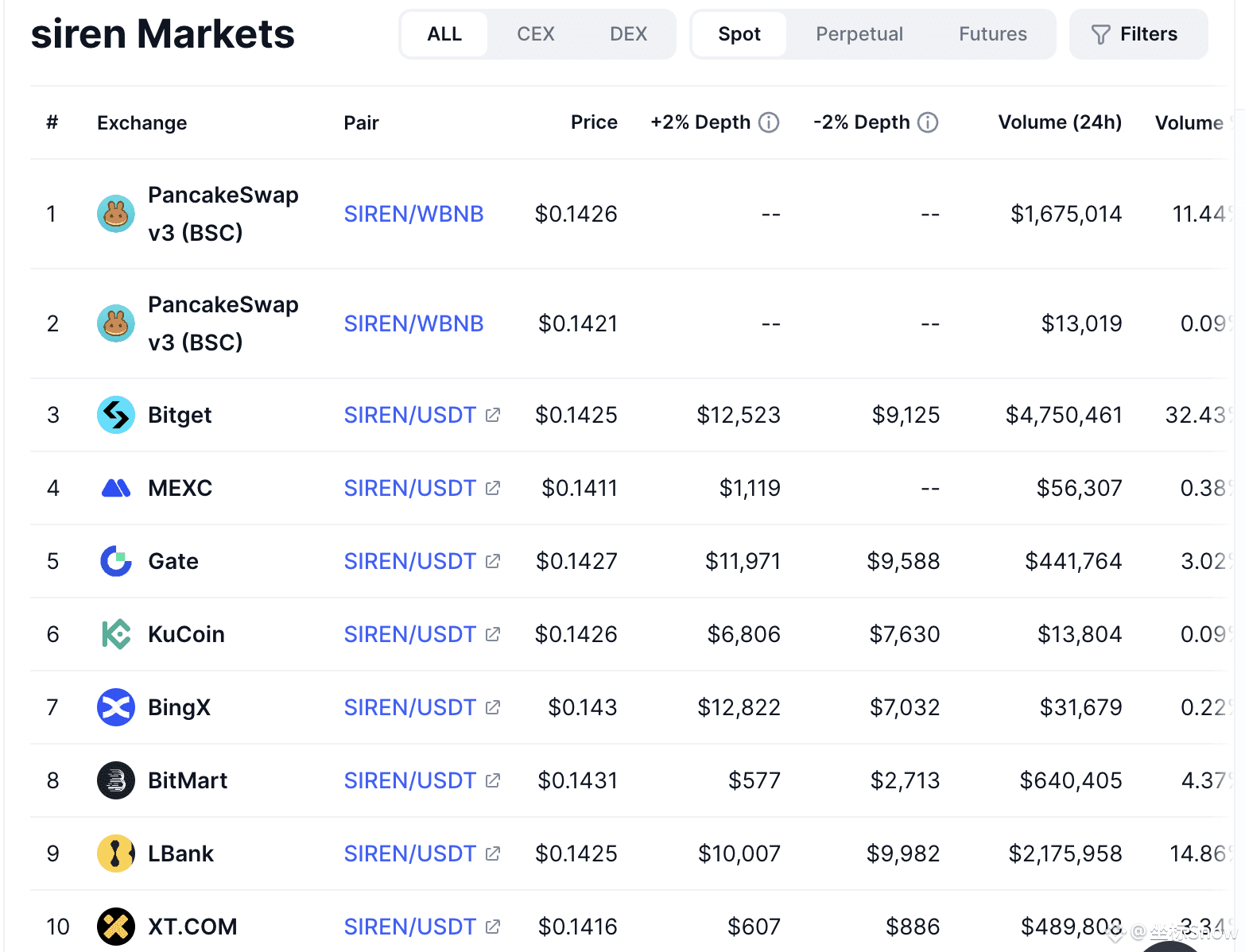Click the +2% Depth info icon
This screenshot has height=952, width=1245.
pyautogui.click(x=769, y=122)
